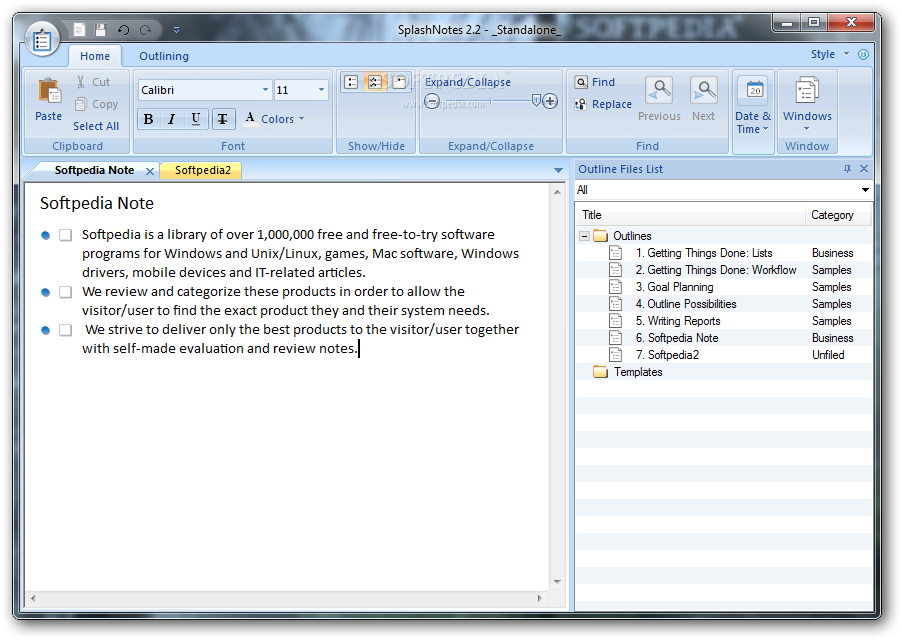Check the box for 'Softpedia is a library' item
The image size is (902, 640).
click(x=66, y=235)
